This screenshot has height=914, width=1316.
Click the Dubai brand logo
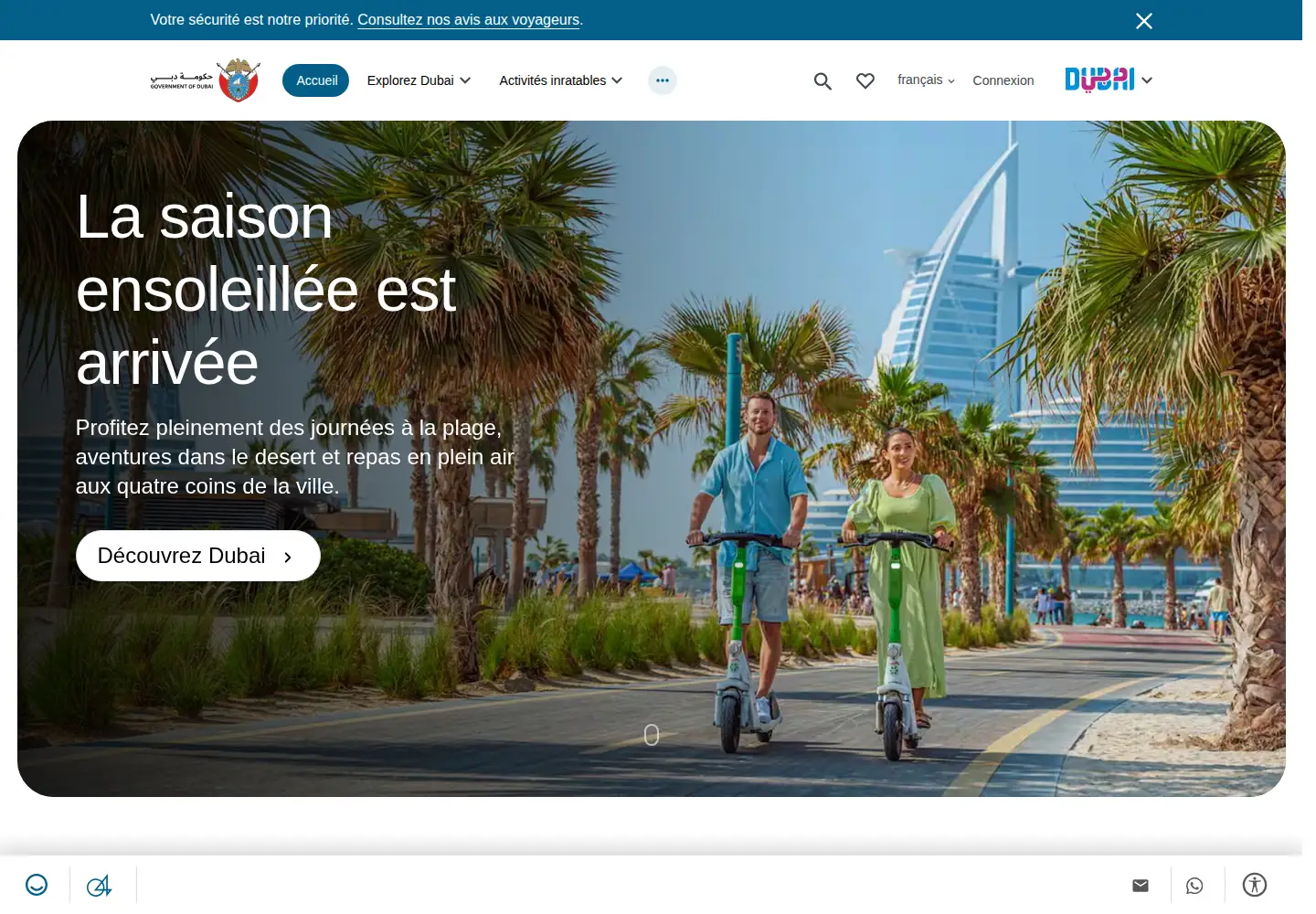tap(1099, 80)
